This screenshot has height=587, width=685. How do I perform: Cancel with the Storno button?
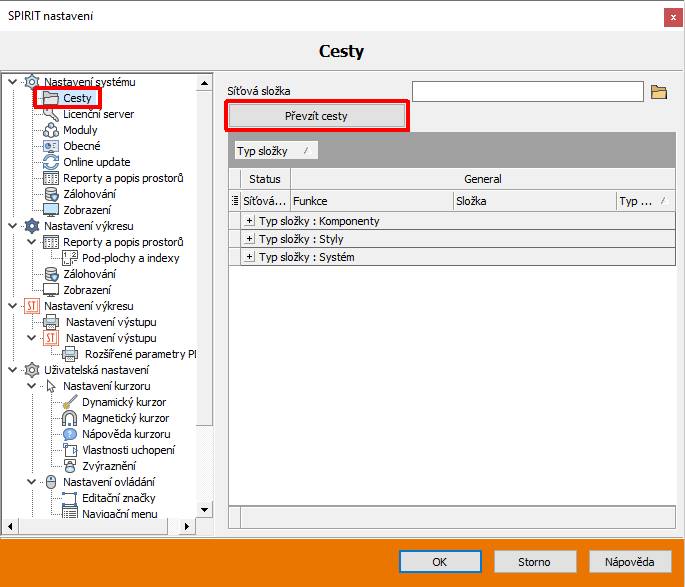[535, 562]
